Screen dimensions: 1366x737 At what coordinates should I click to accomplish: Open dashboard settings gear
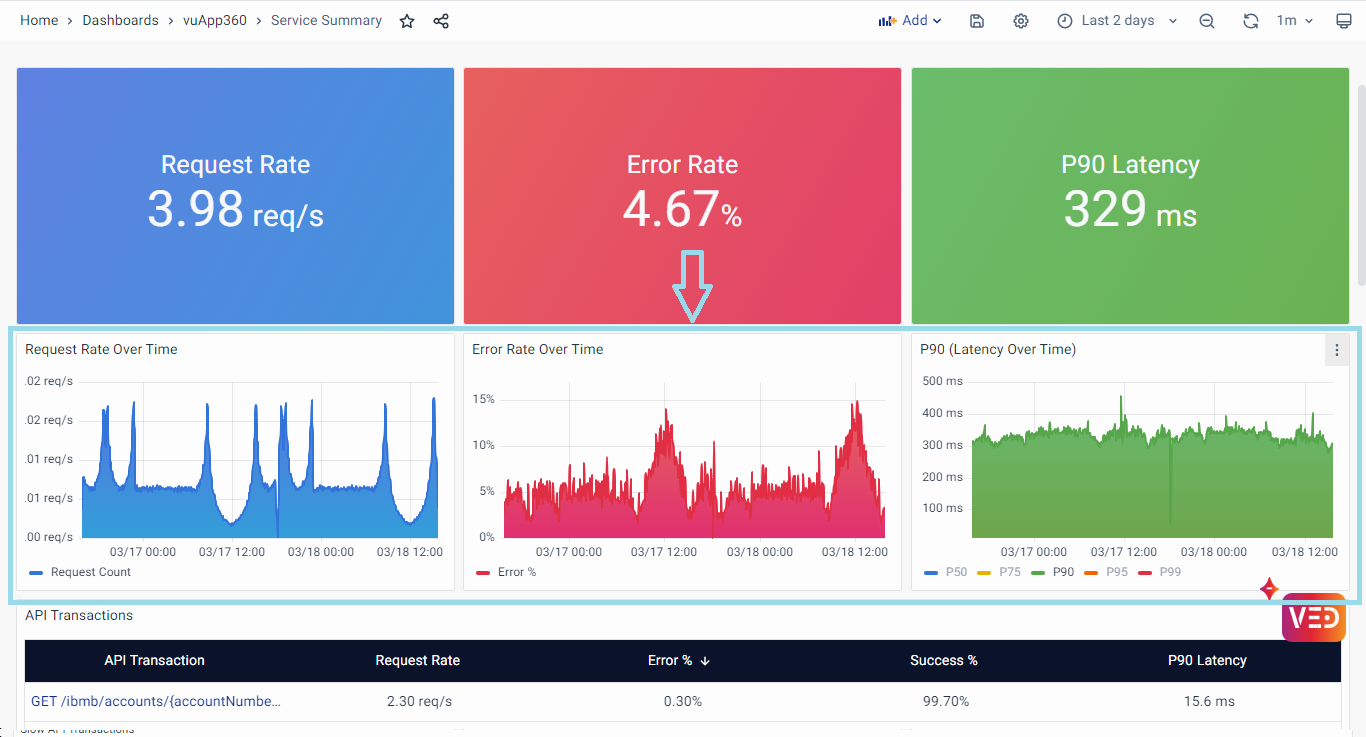click(x=1020, y=21)
